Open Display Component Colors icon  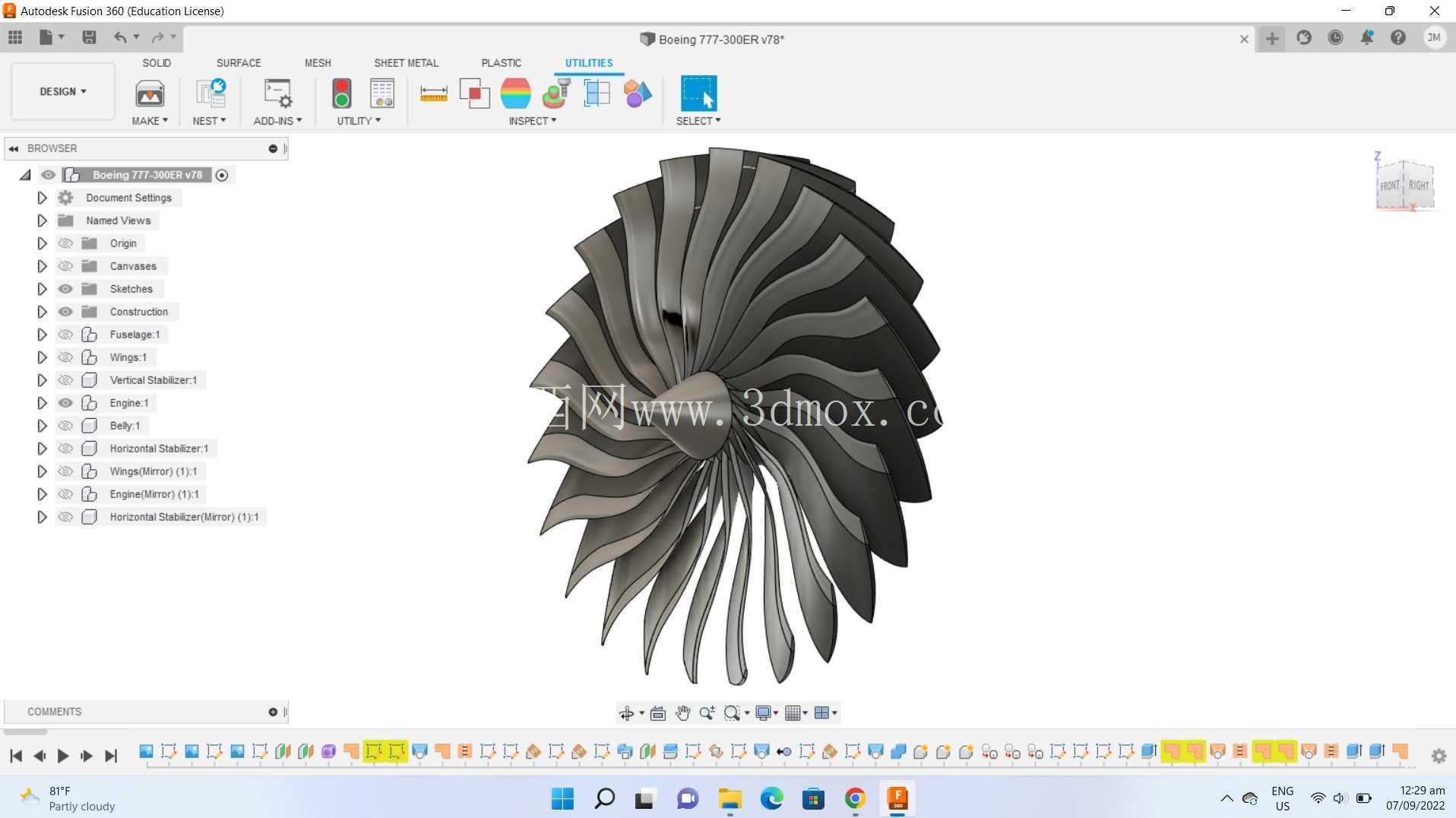tap(638, 94)
